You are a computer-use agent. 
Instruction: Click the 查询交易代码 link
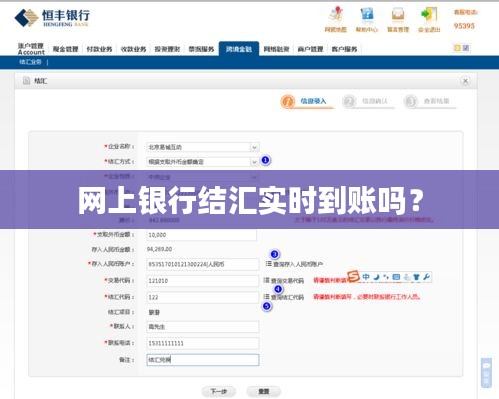tap(287, 281)
